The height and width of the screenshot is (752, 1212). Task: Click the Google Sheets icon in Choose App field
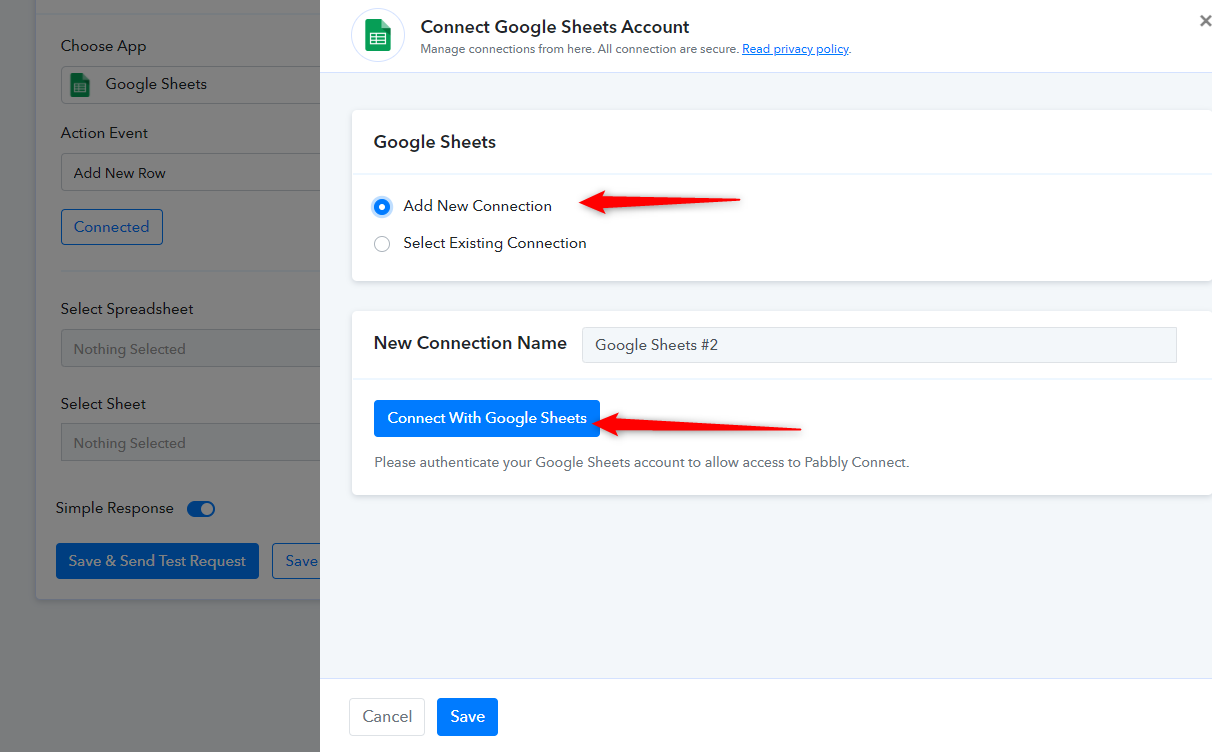pos(80,85)
